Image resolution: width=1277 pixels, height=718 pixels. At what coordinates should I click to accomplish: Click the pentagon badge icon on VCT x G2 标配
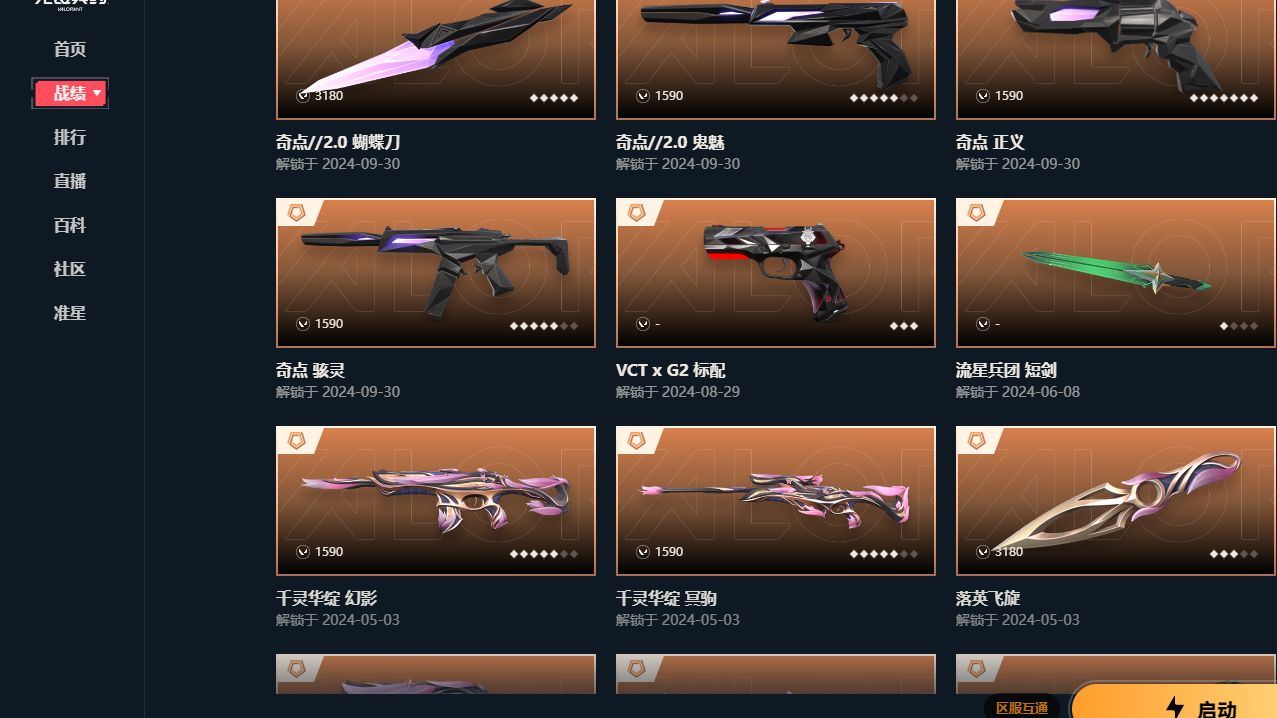point(637,213)
